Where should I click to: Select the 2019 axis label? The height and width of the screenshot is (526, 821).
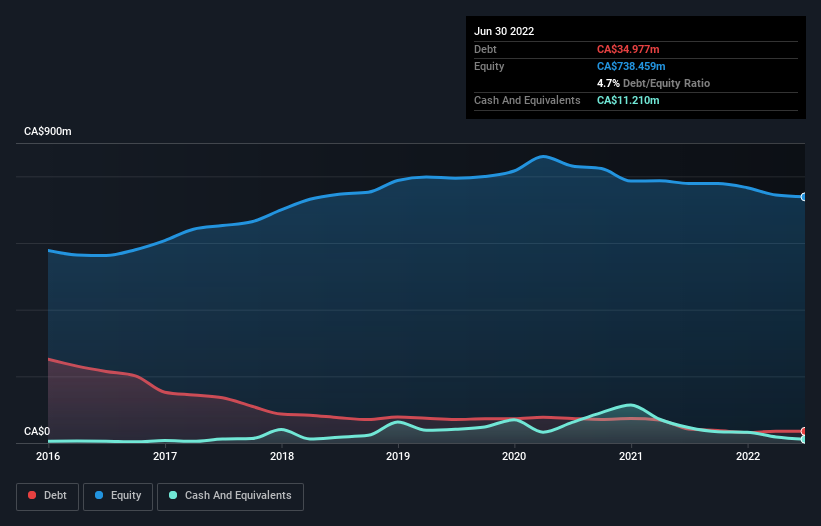pos(398,456)
